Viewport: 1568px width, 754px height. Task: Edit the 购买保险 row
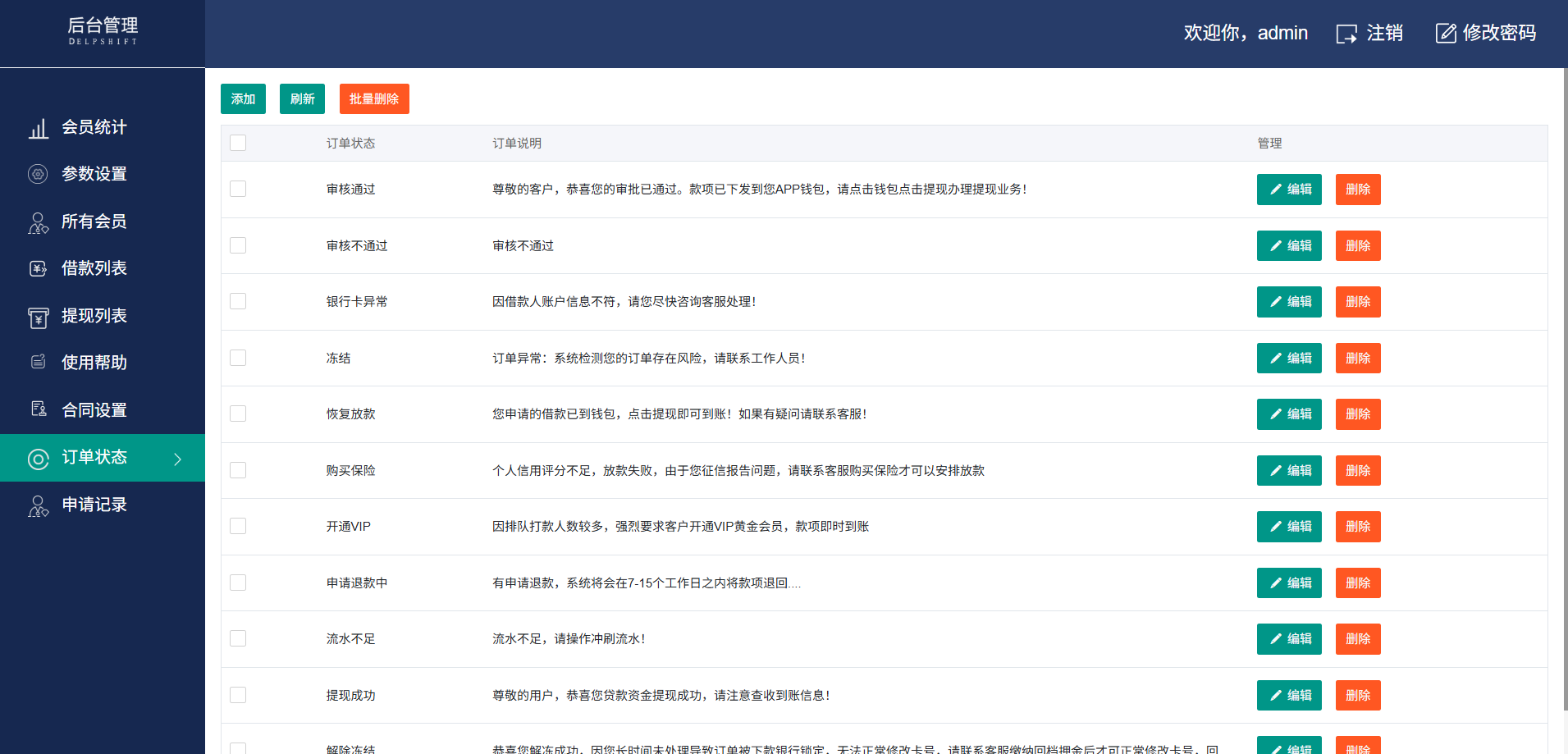[1289, 471]
